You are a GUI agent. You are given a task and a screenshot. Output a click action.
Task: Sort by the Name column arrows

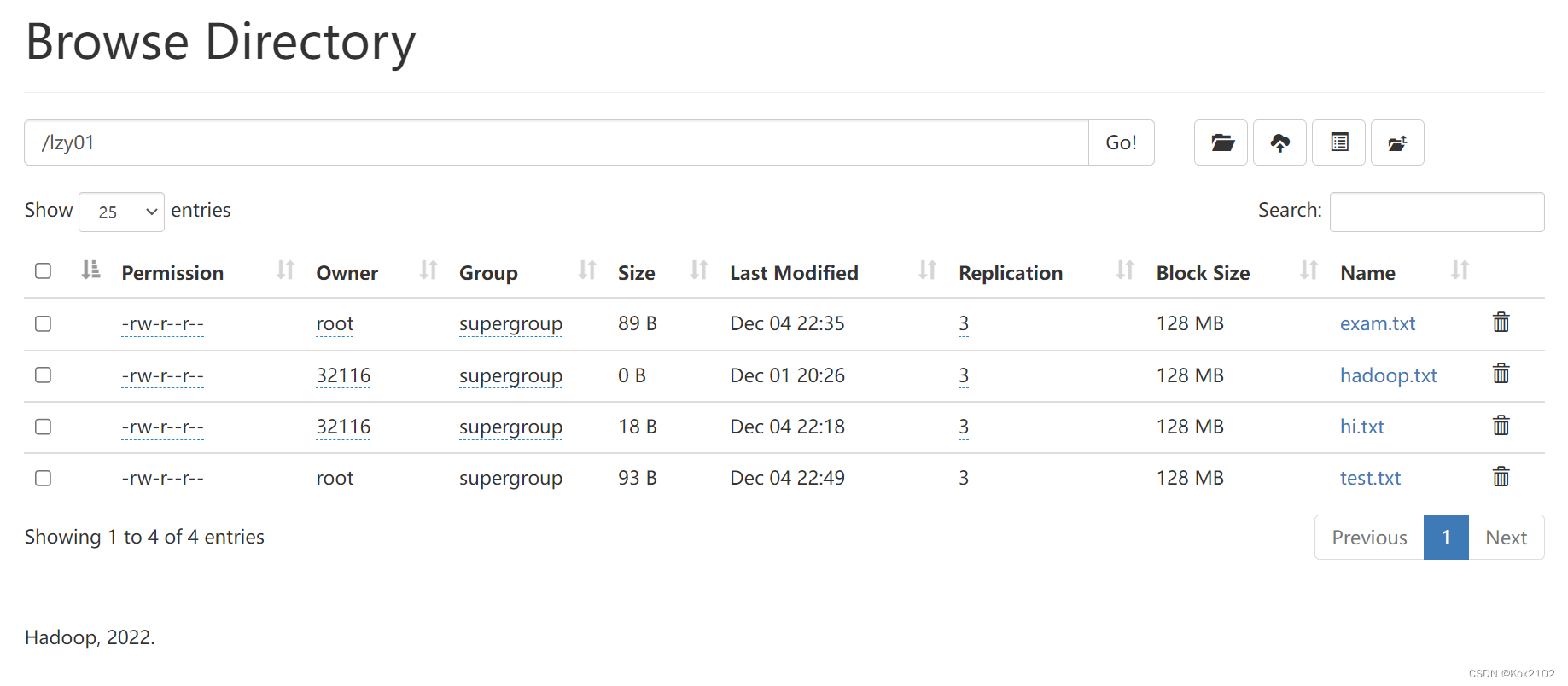click(x=1460, y=270)
